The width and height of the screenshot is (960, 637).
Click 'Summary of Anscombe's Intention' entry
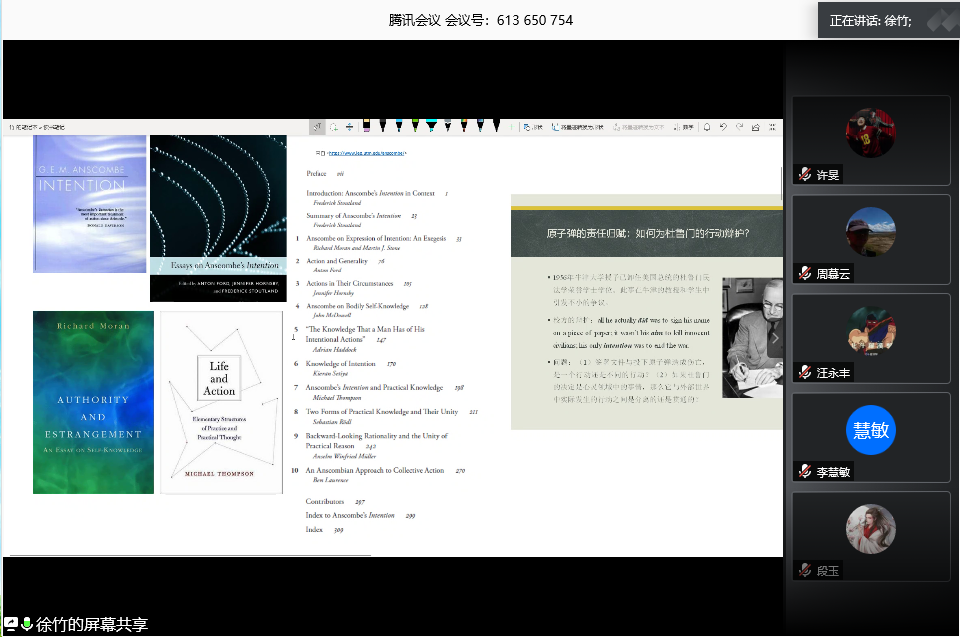[x=354, y=216]
